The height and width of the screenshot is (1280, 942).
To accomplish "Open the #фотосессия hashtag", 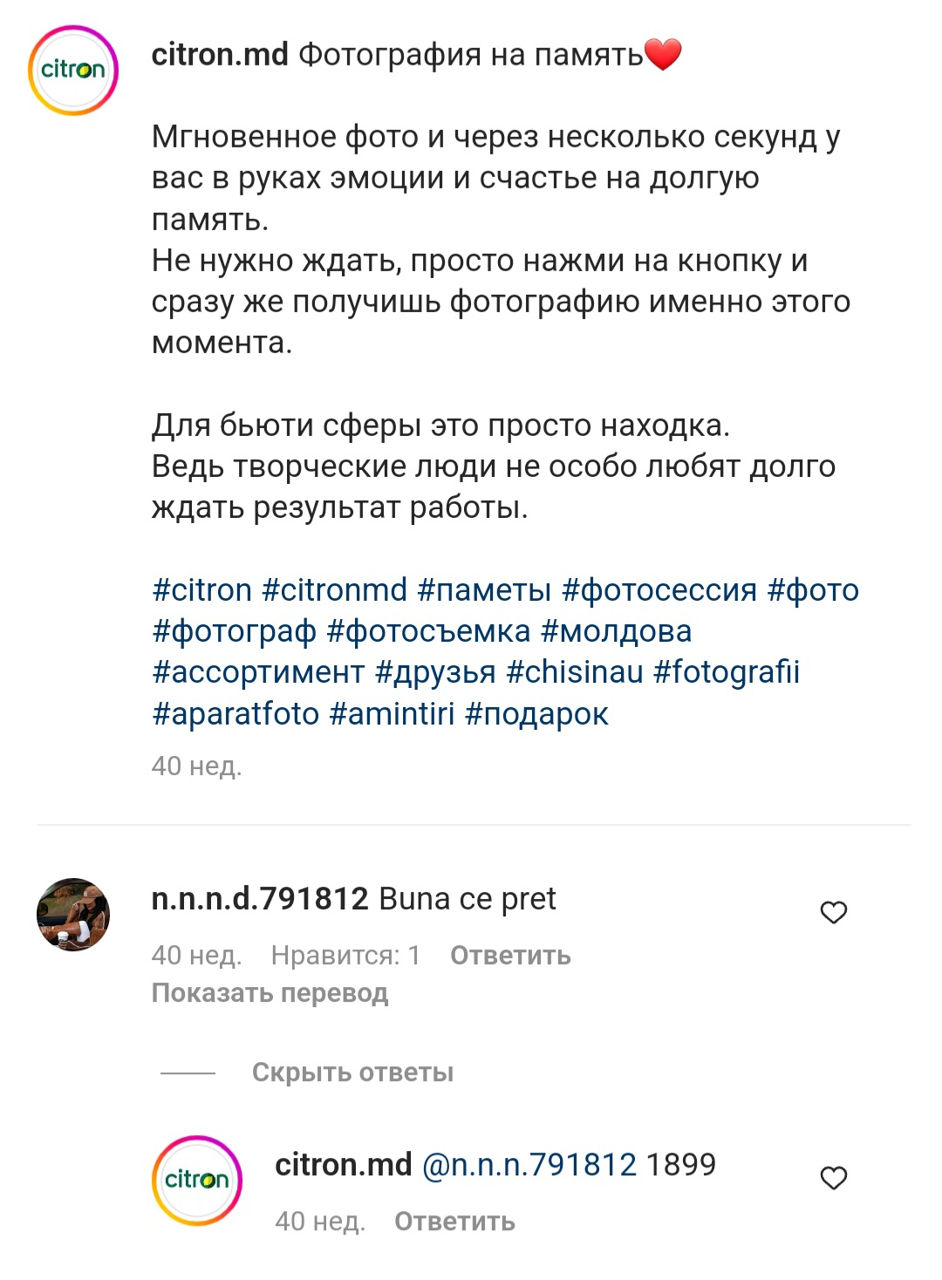I will (x=659, y=590).
